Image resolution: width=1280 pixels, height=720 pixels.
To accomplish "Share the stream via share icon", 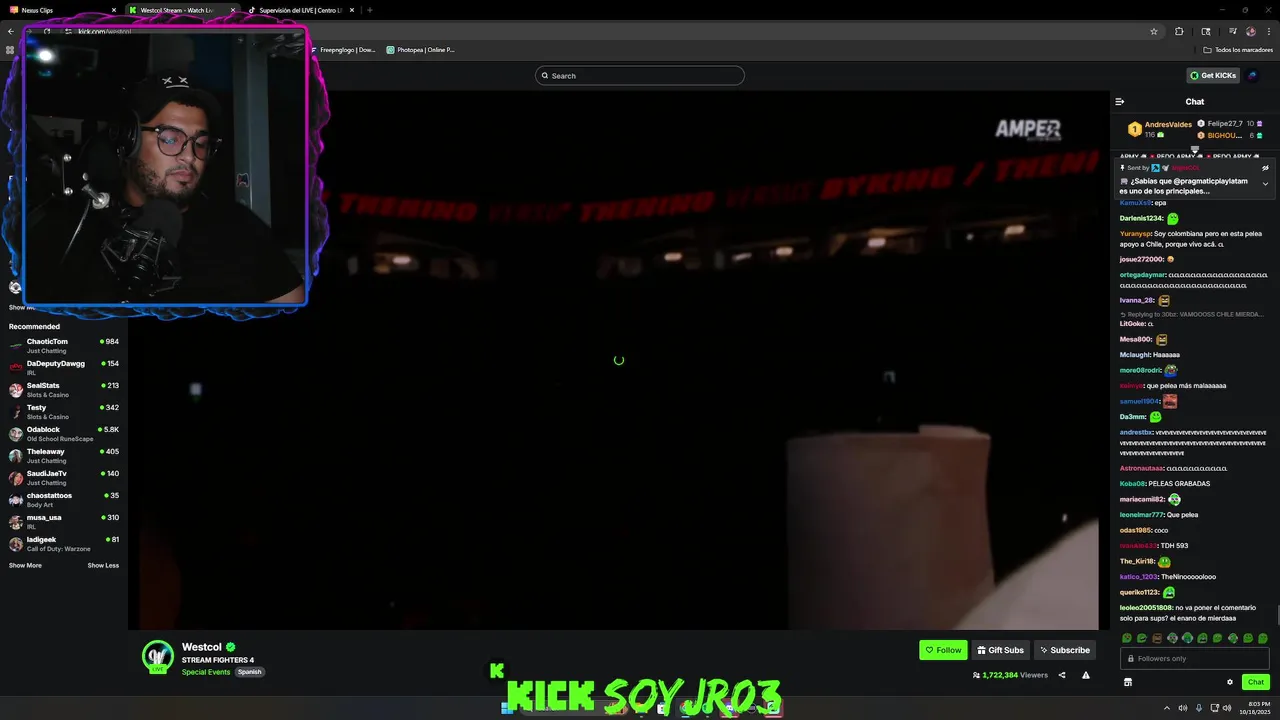I will [x=1062, y=675].
